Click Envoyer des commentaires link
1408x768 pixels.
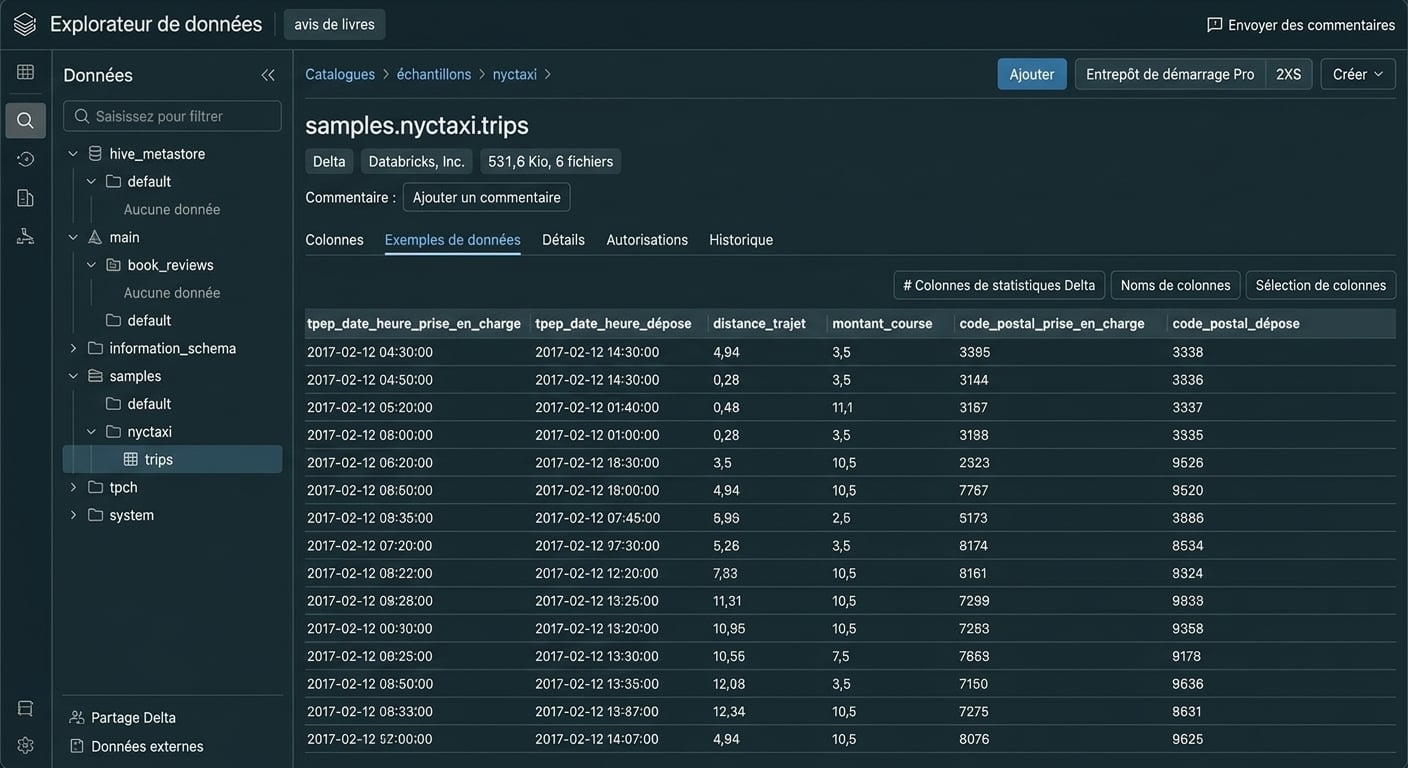pos(1301,25)
